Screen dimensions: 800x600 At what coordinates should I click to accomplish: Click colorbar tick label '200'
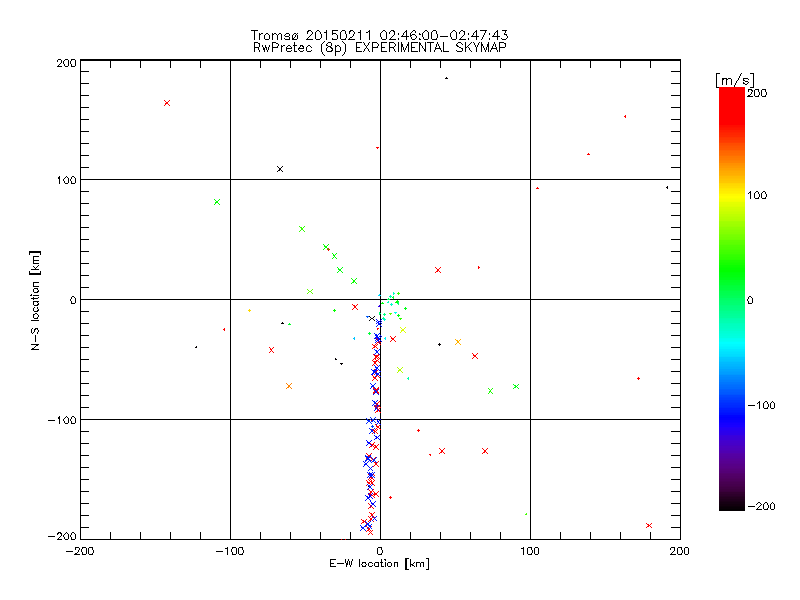757,93
